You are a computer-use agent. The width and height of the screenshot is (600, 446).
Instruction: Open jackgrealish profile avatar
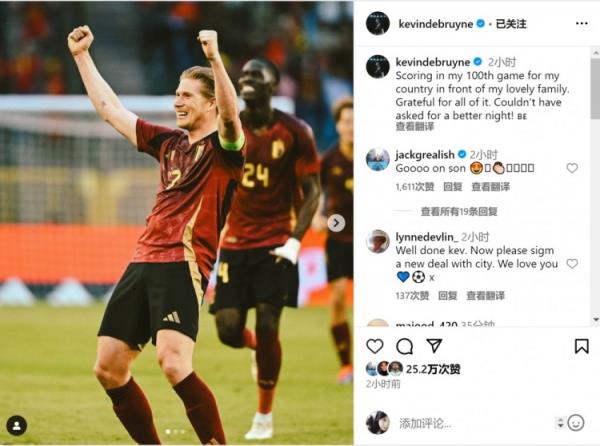[x=377, y=159]
